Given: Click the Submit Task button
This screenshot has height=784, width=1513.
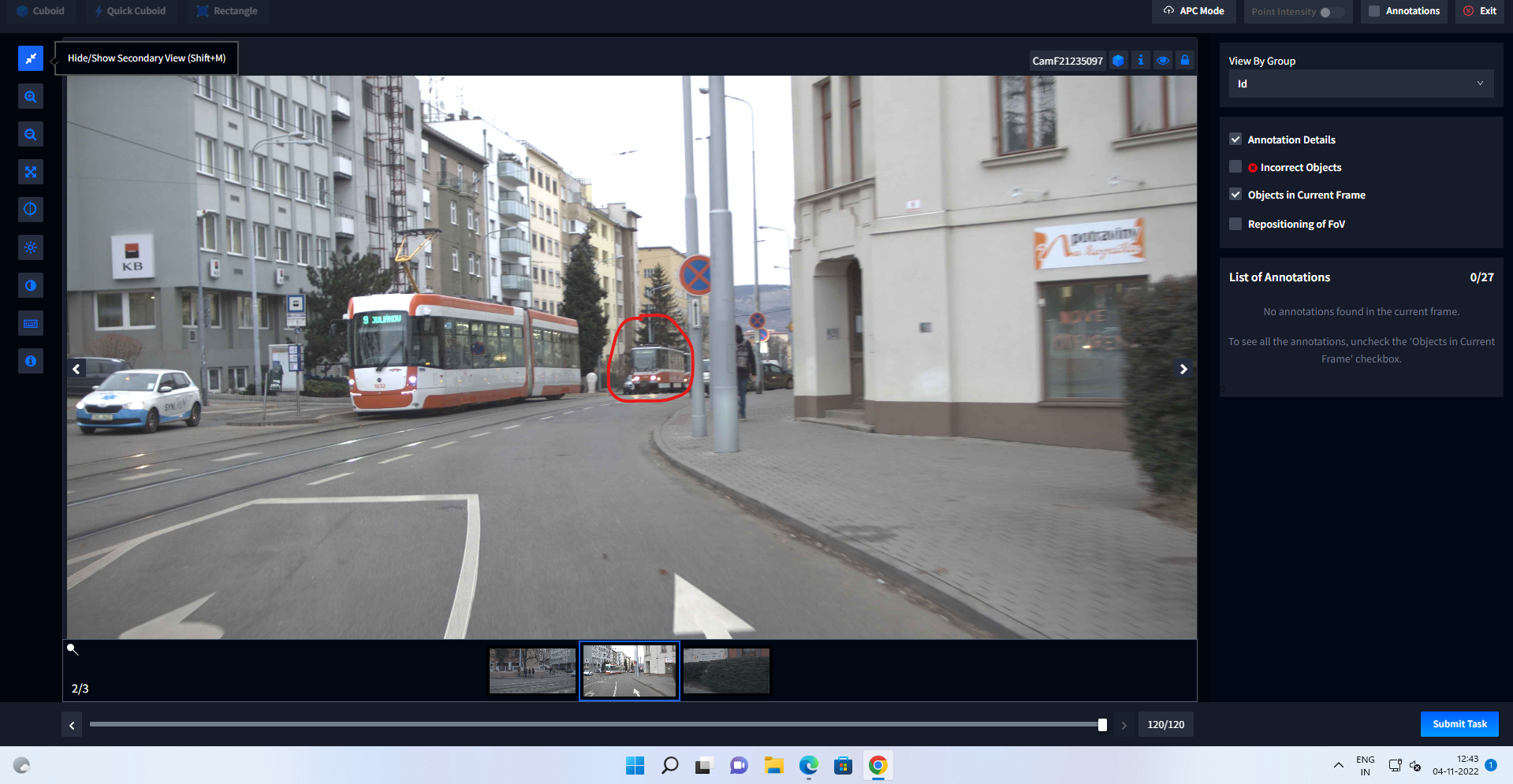Looking at the screenshot, I should click(1459, 724).
